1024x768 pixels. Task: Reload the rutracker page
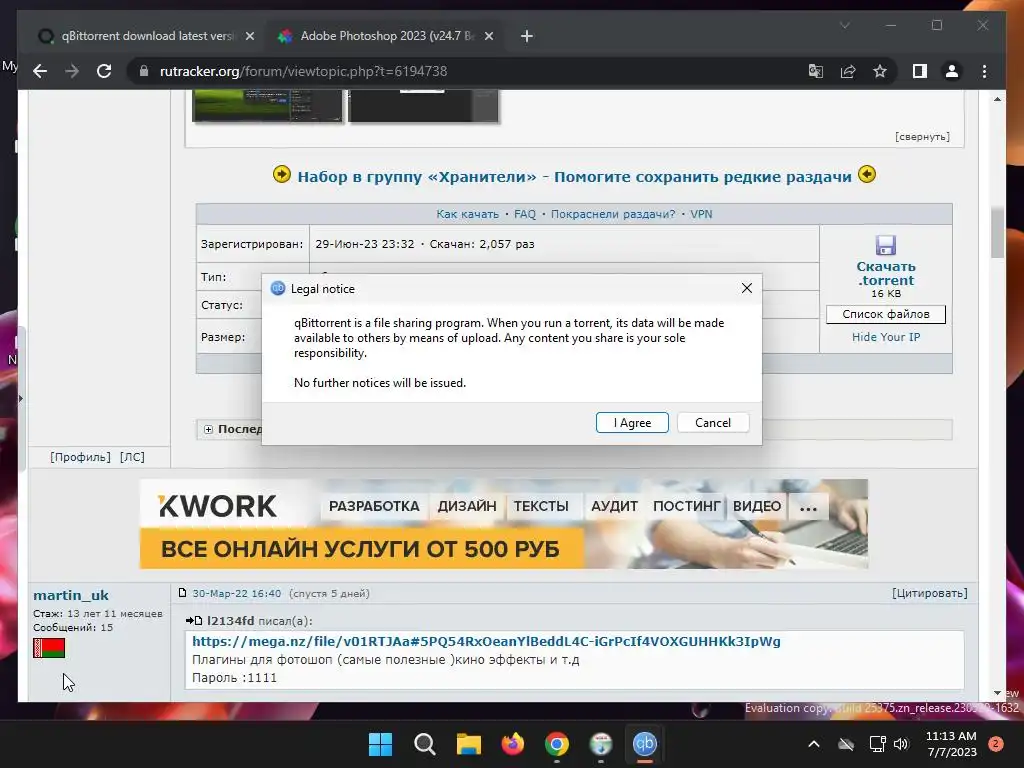[x=104, y=71]
